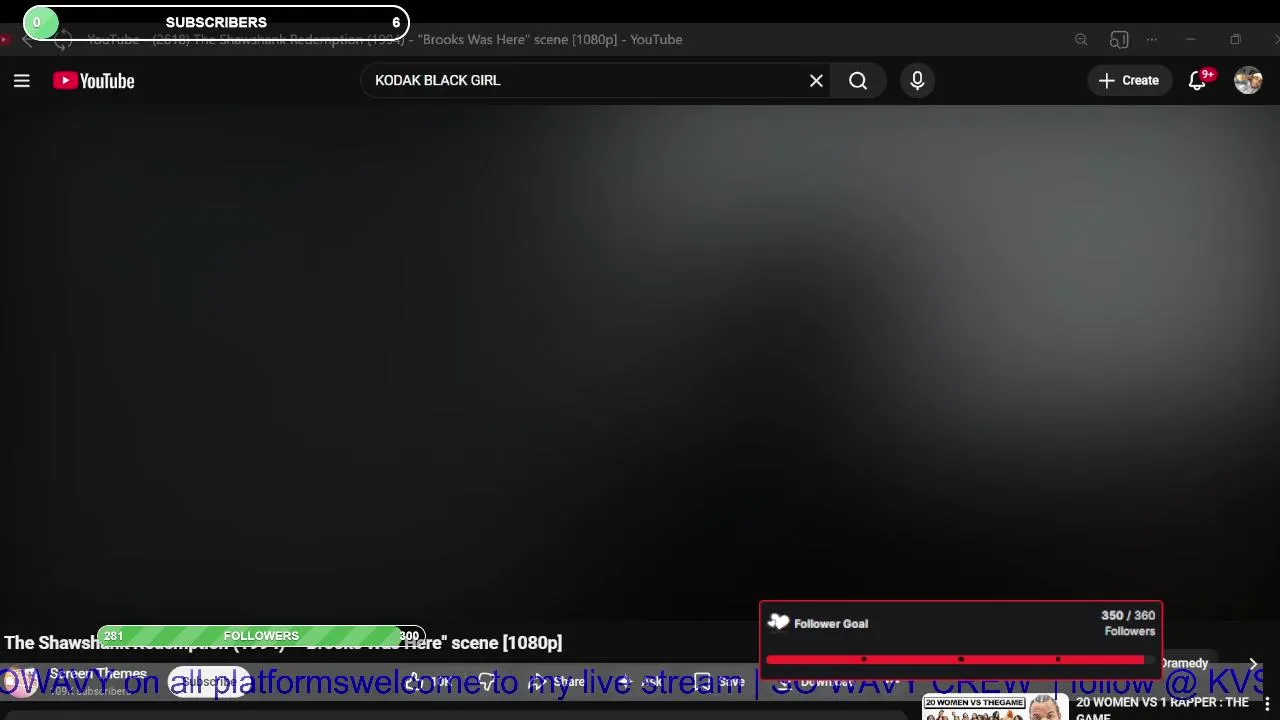1280x720 pixels.
Task: Go to YouTube home via logo
Action: 94,81
